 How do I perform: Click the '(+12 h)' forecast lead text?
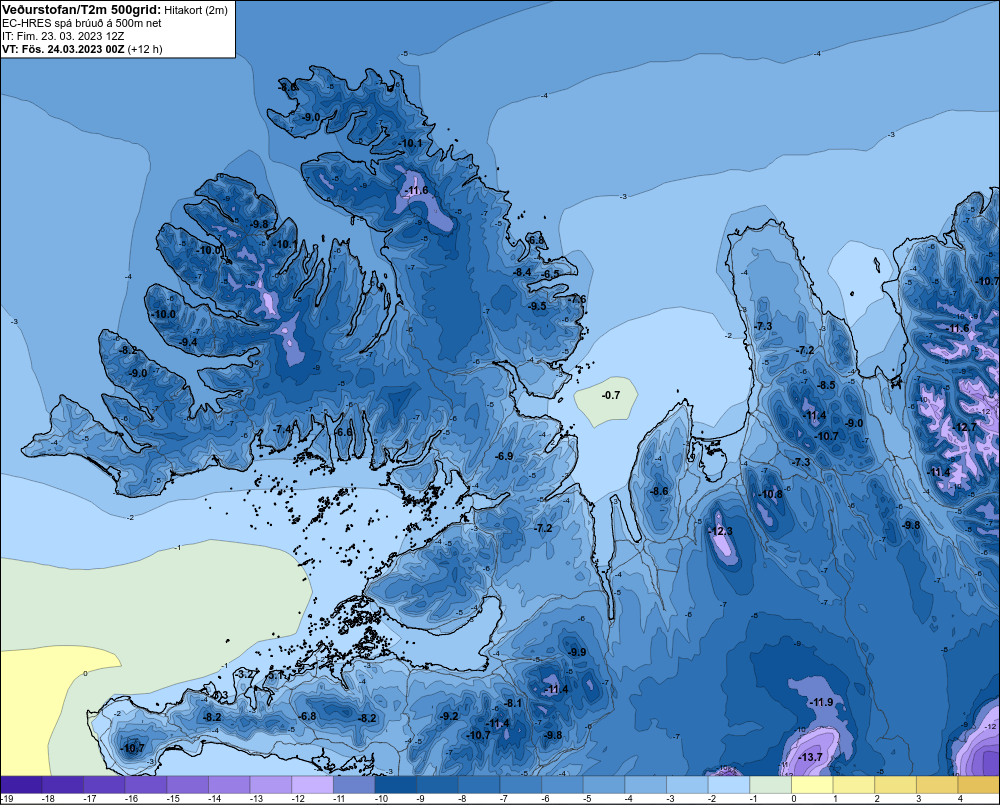point(145,49)
